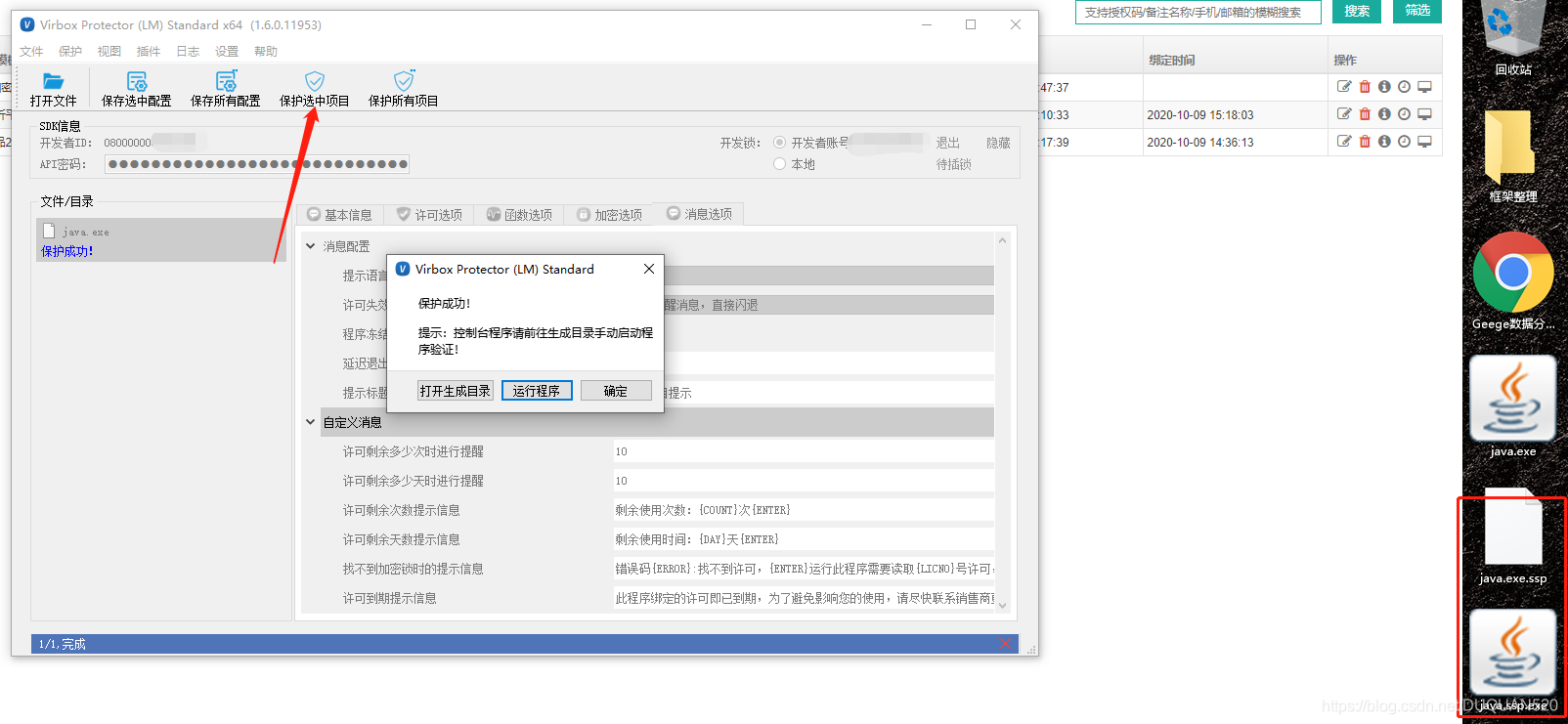Screen dimensions: 1568x724
Task: Select the 回收站 recycle bin desktop icon
Action: point(1512,37)
